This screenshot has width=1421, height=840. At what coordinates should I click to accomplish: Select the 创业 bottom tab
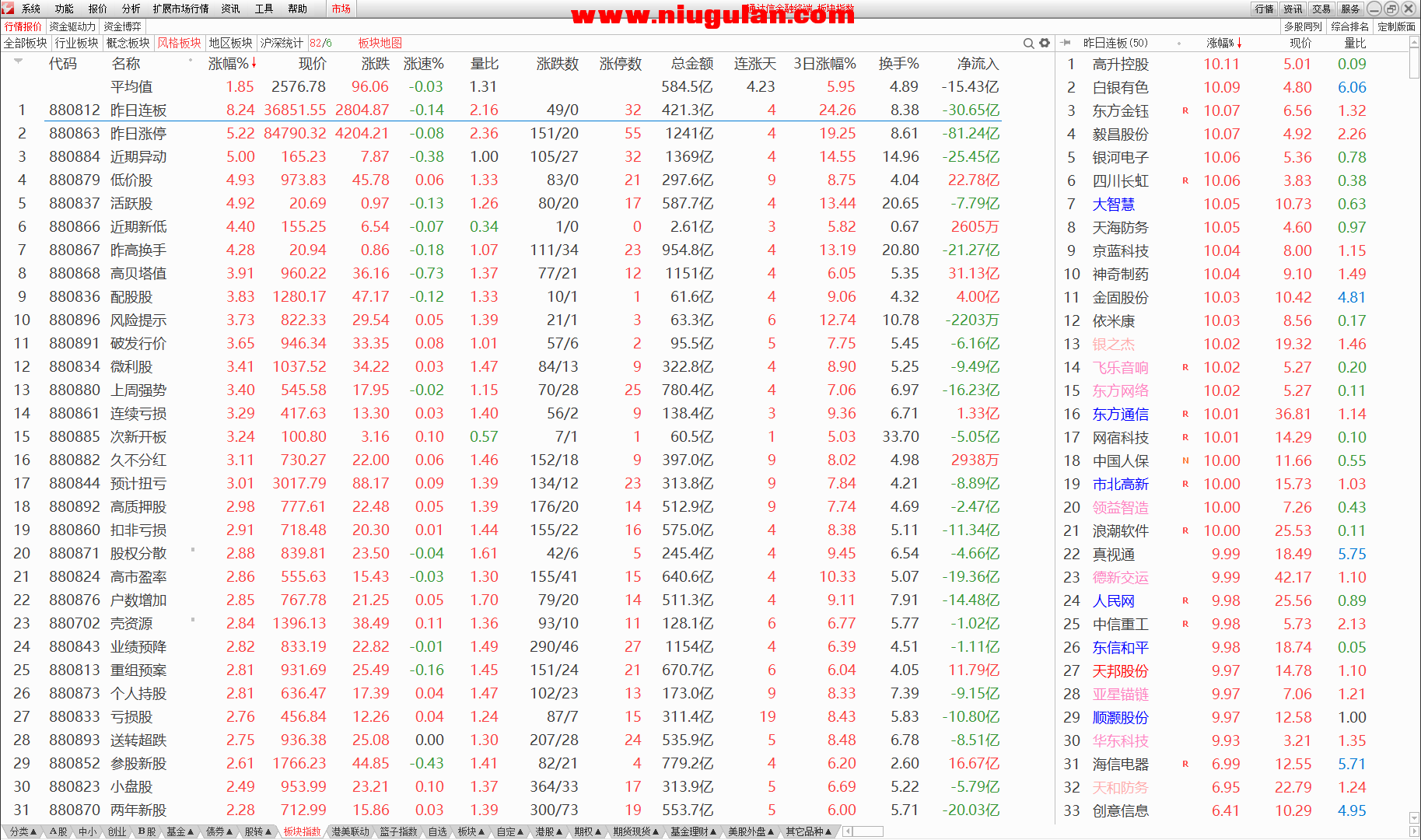point(117,831)
